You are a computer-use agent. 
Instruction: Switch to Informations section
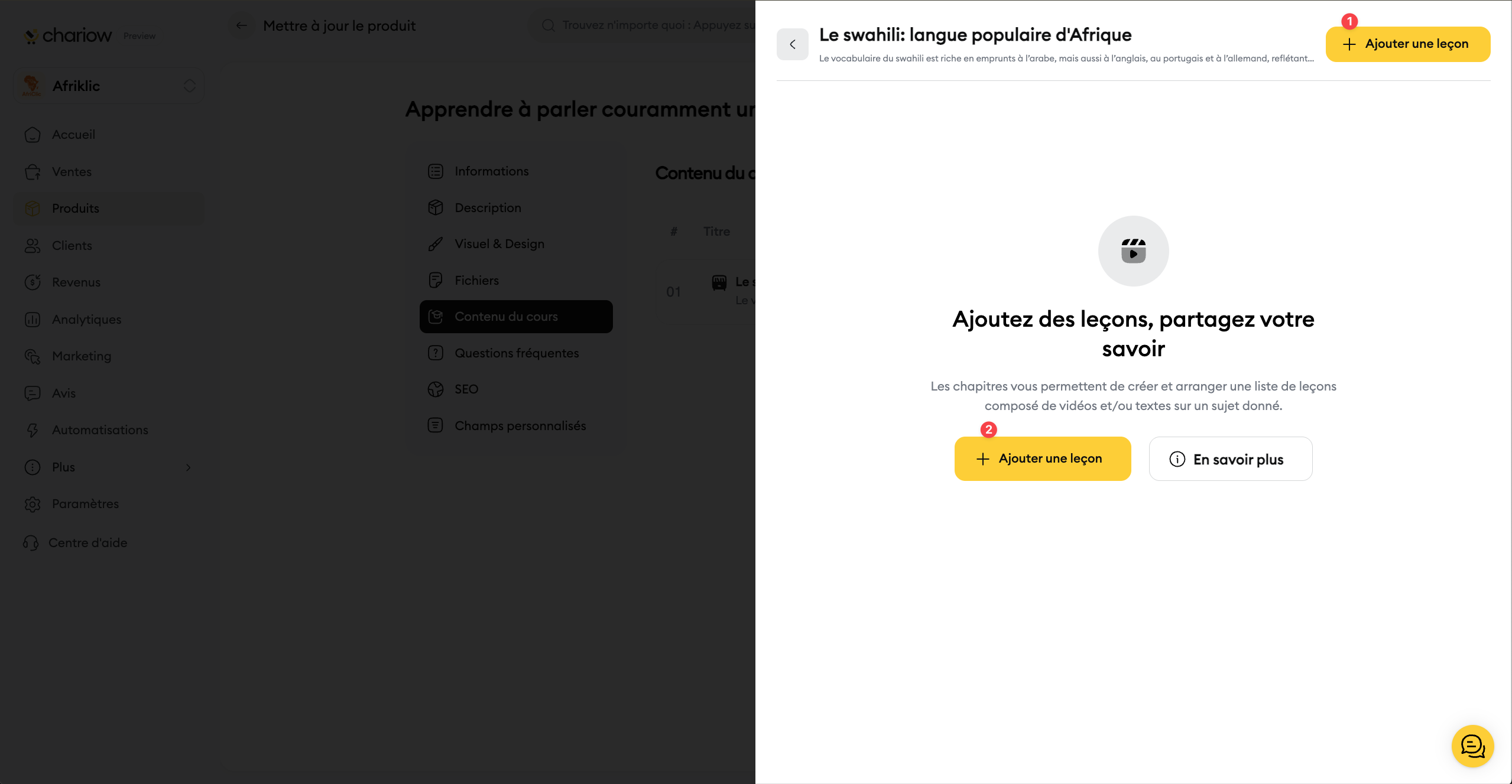coord(491,171)
